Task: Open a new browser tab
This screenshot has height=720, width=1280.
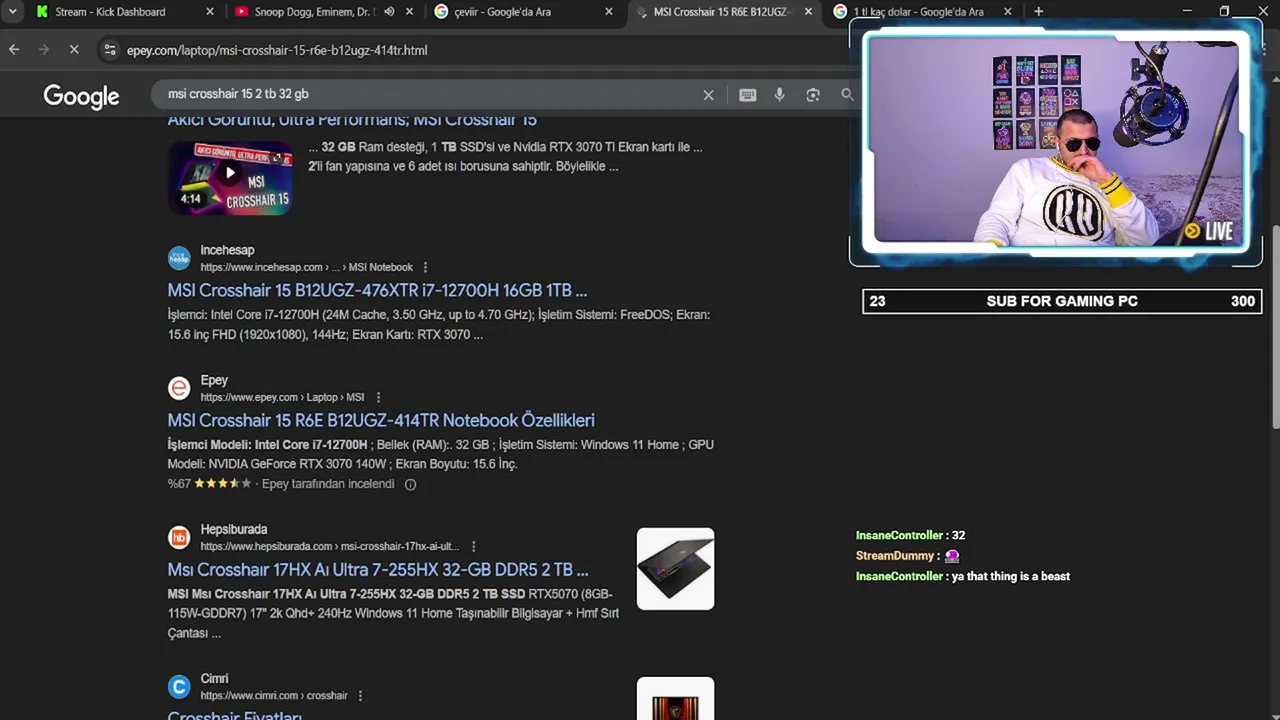Action: point(1038,12)
